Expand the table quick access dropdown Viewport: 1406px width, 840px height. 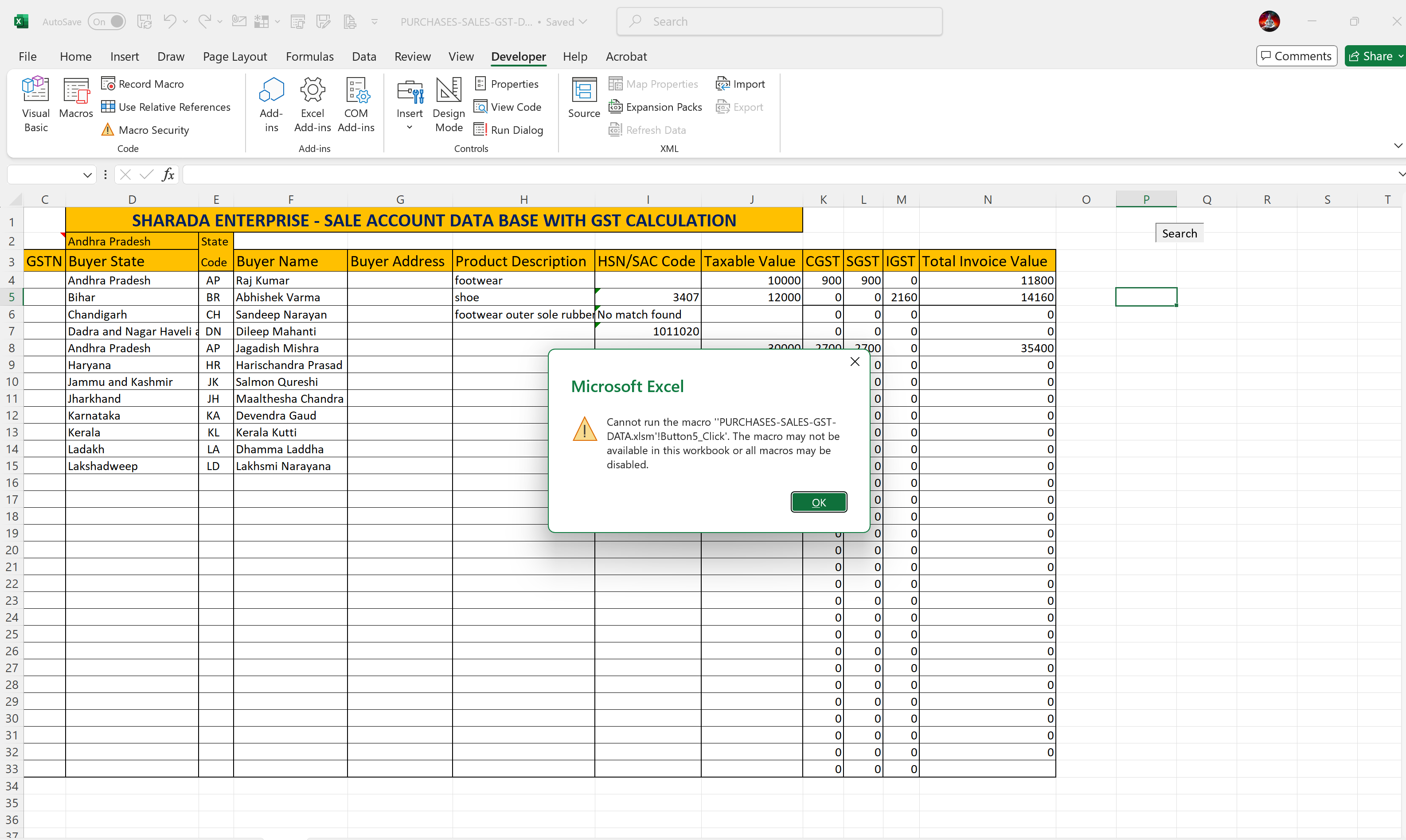tap(277, 22)
